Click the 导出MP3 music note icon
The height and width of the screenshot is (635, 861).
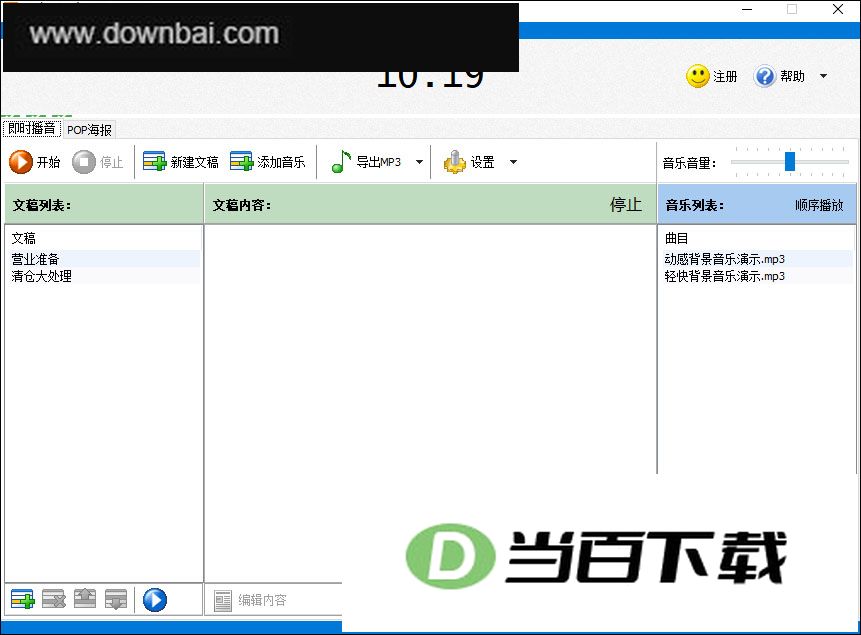point(341,162)
